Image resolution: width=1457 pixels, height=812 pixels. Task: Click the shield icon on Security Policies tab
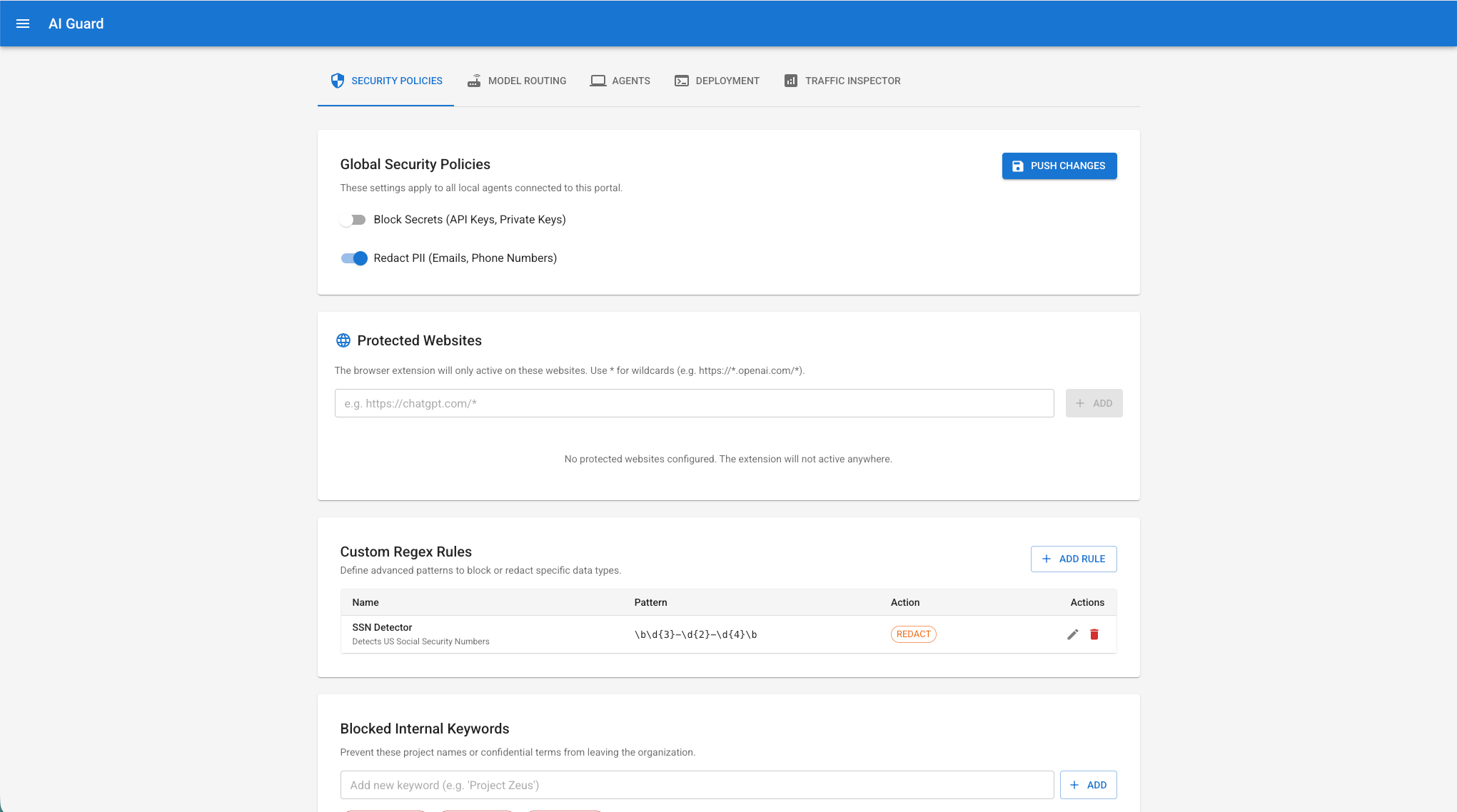pos(338,81)
